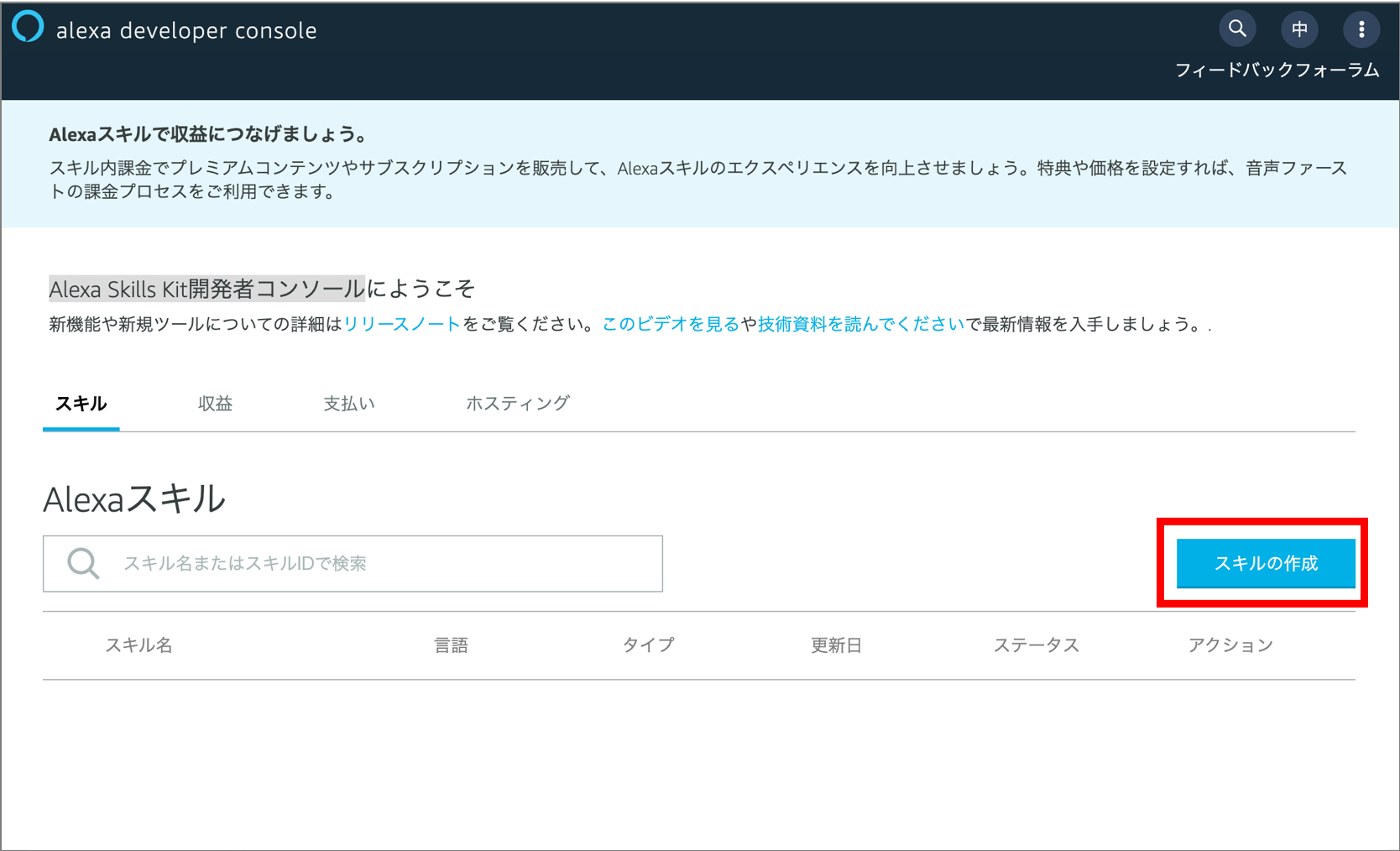Open the search icon in the header
Viewport: 1400px width, 851px height.
click(x=1237, y=29)
